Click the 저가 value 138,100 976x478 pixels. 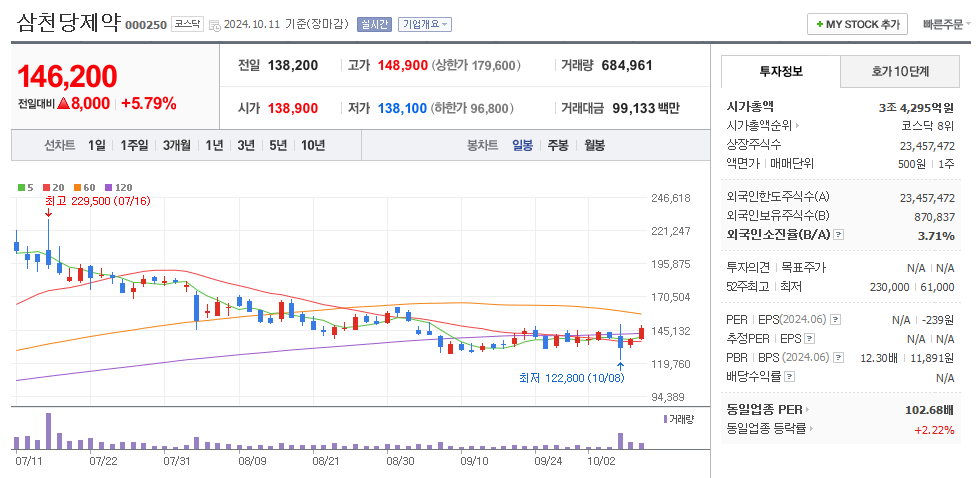[402, 108]
